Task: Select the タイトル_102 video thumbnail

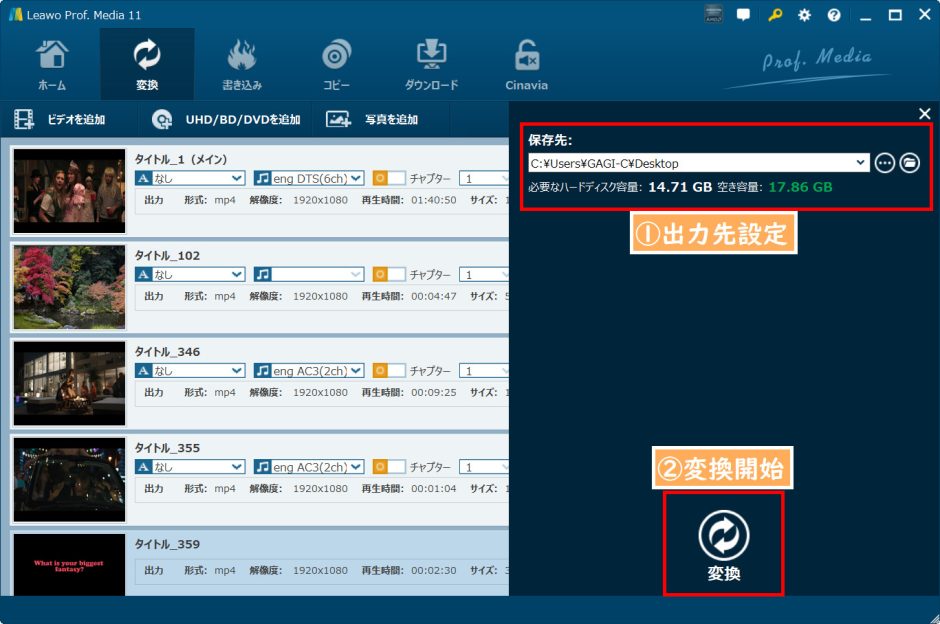Action: click(68, 286)
